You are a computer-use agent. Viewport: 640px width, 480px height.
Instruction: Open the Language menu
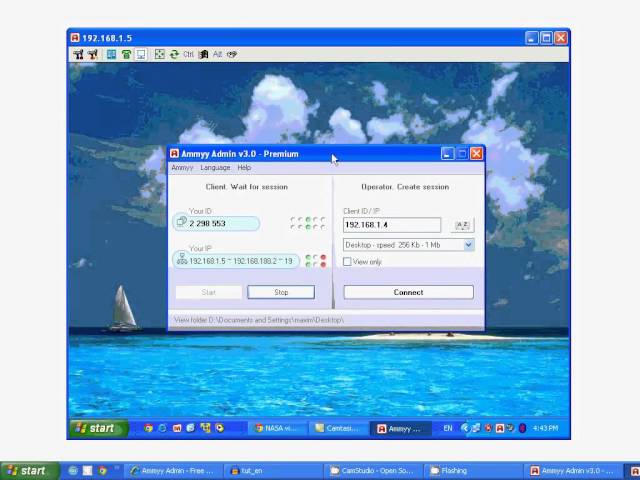point(215,168)
